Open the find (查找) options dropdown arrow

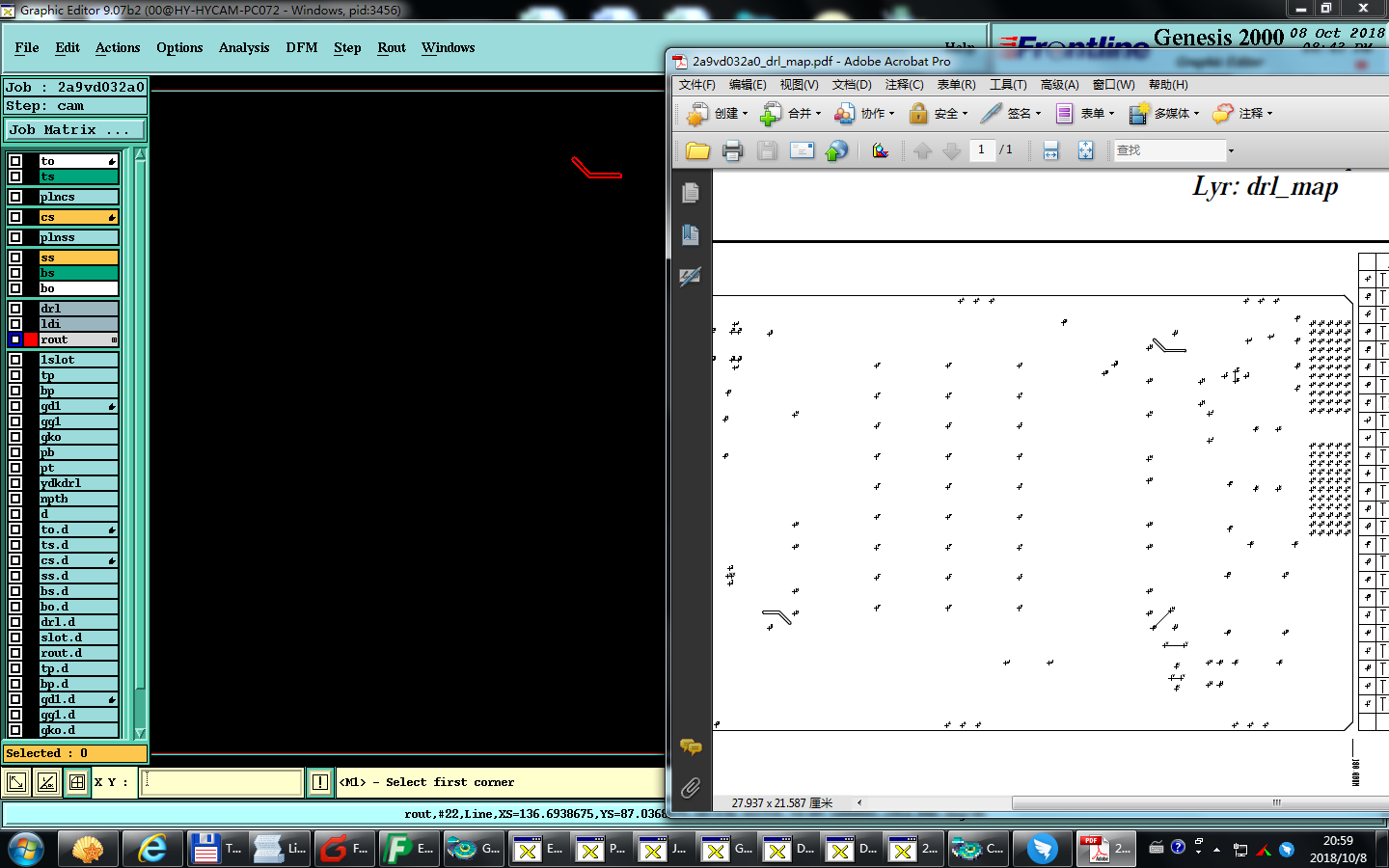(x=1231, y=151)
